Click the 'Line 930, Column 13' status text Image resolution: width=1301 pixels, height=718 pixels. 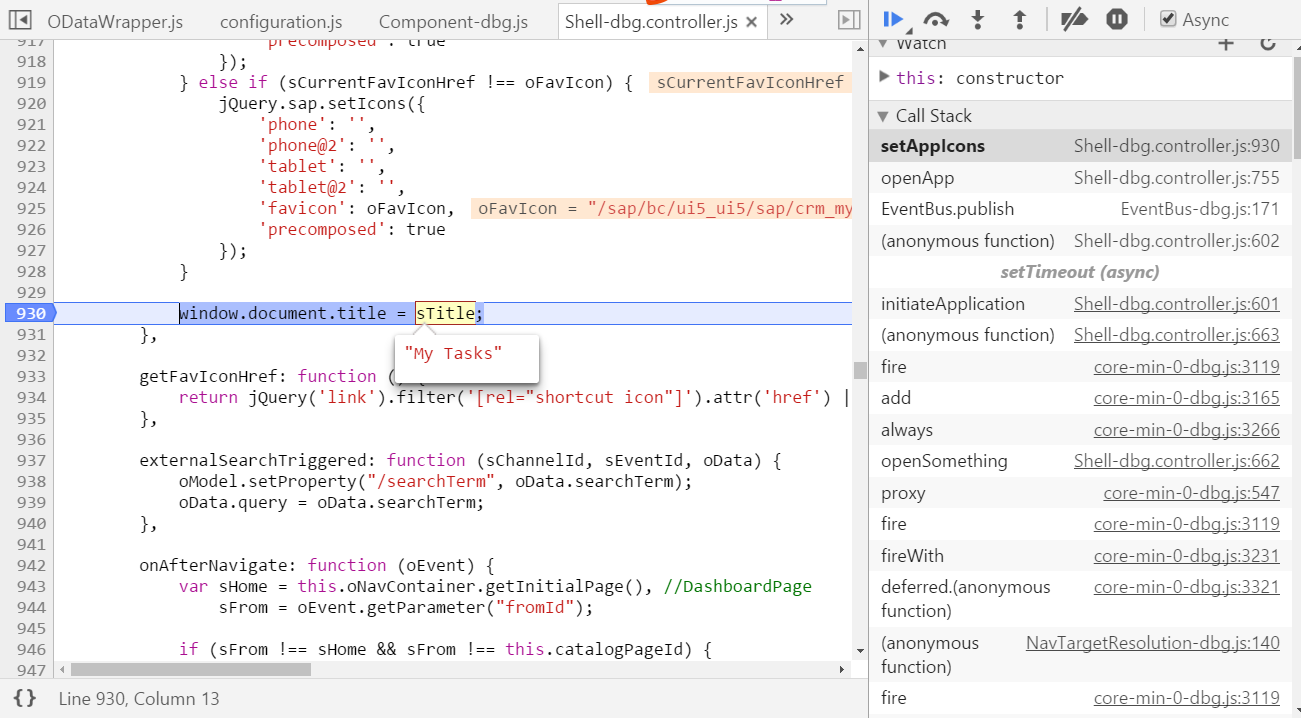tap(139, 698)
